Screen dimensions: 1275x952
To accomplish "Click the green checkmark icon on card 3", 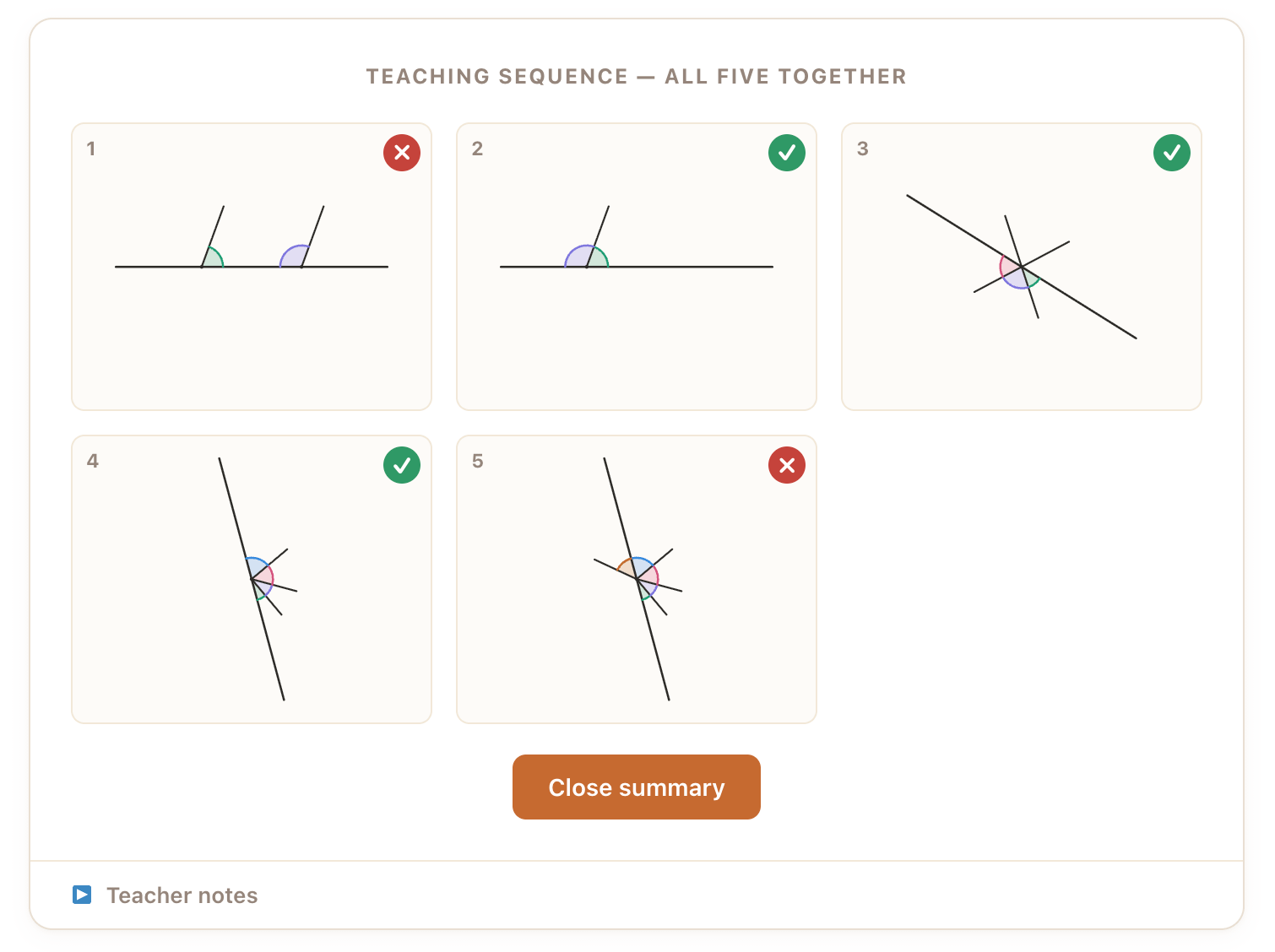I will pos(1172,153).
